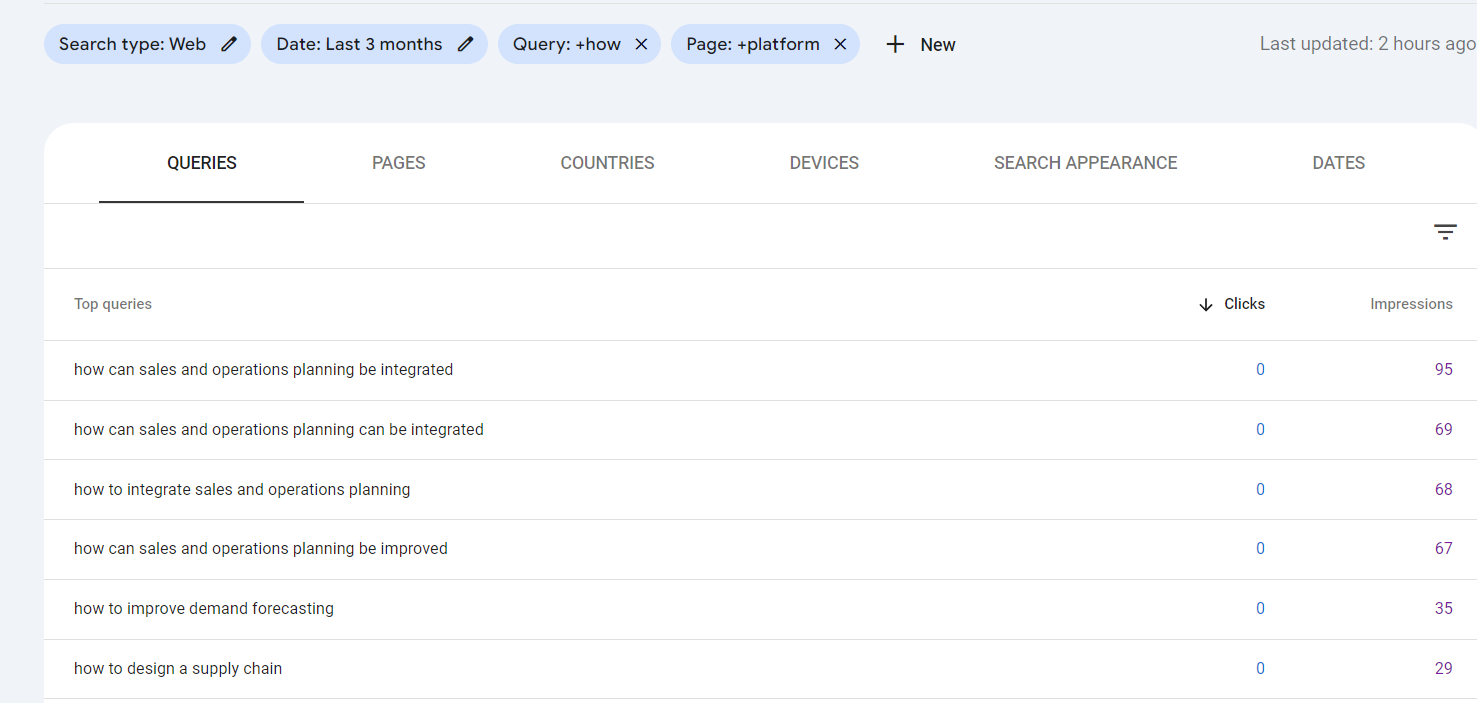This screenshot has width=1477, height=703.
Task: Click the Clicks sort arrow
Action: (x=1206, y=304)
